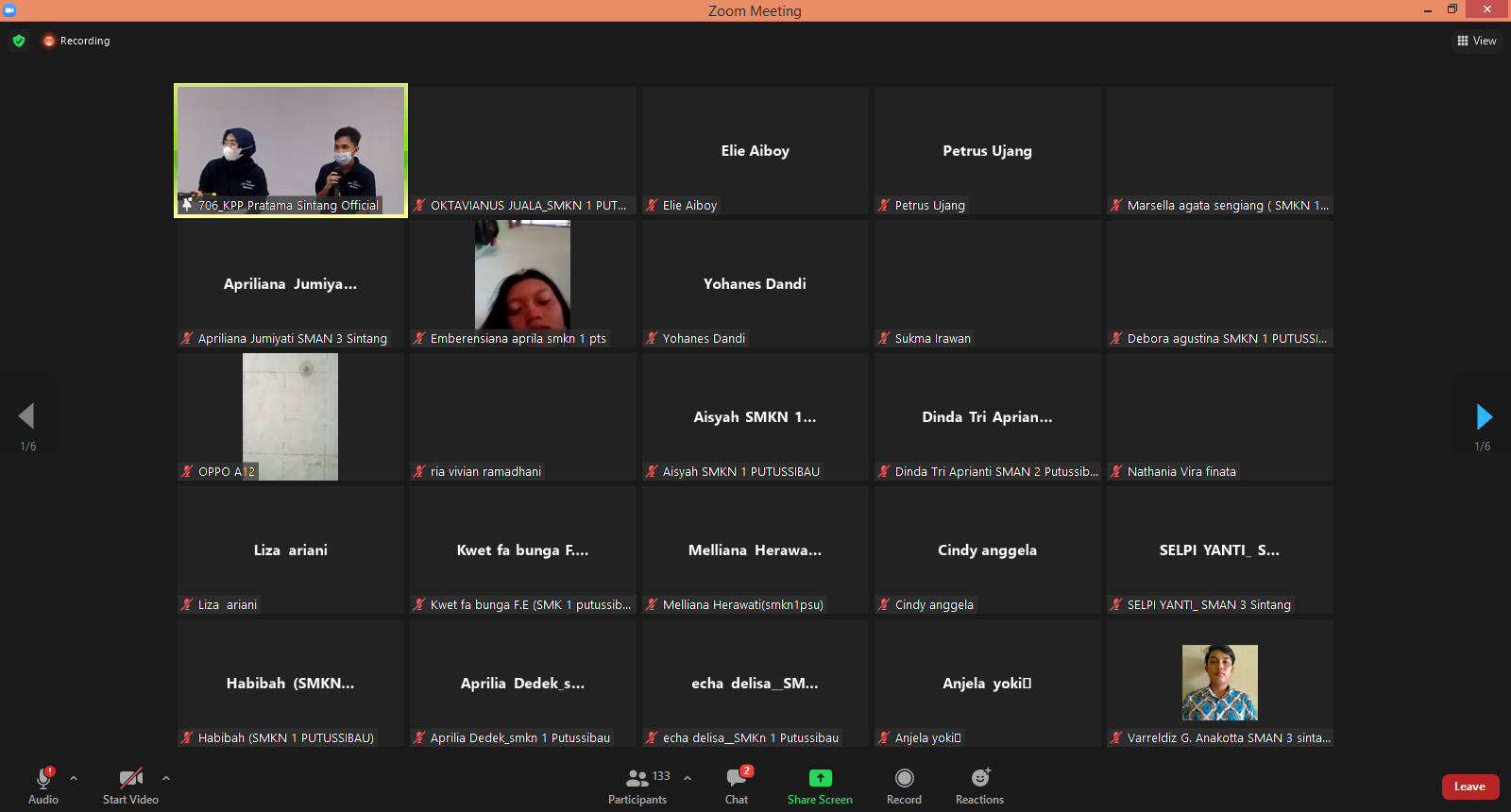The width and height of the screenshot is (1511, 812).
Task: Expand audio options arrow next to Audio
Action: tap(74, 778)
